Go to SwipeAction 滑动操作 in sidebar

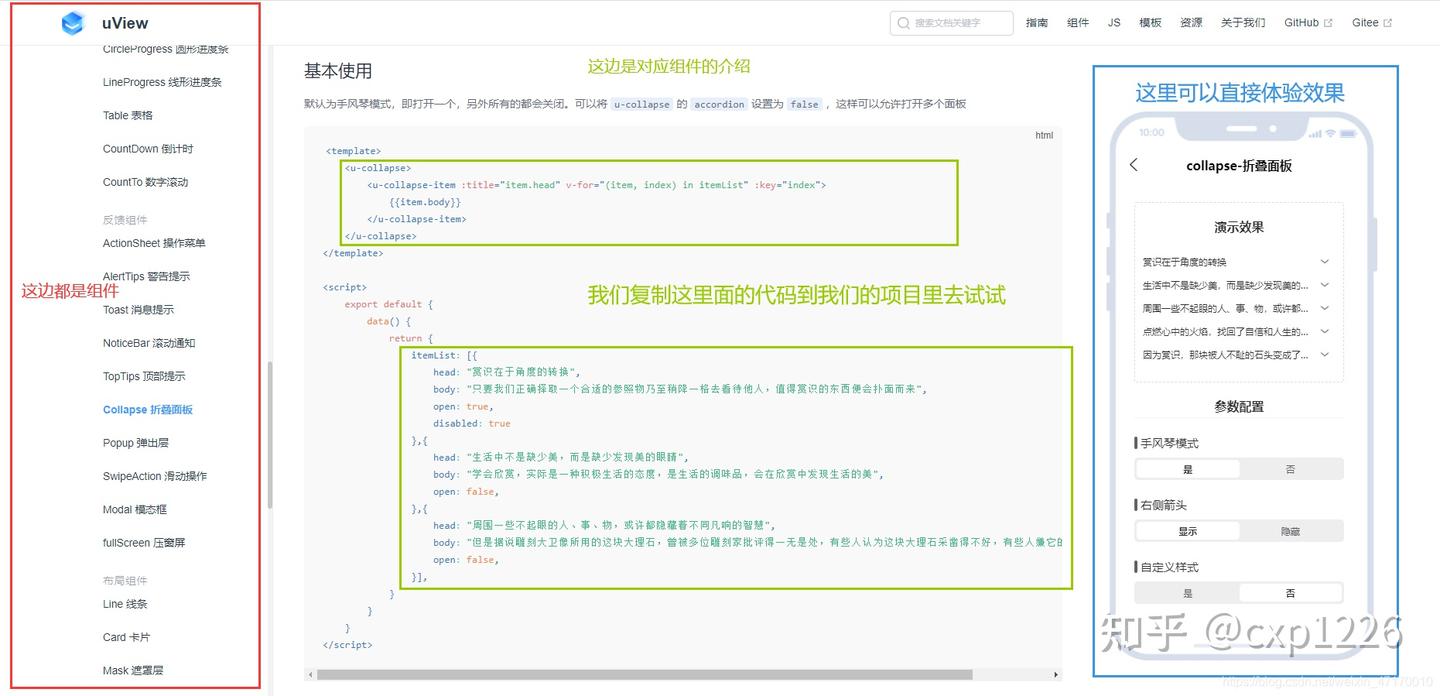155,476
